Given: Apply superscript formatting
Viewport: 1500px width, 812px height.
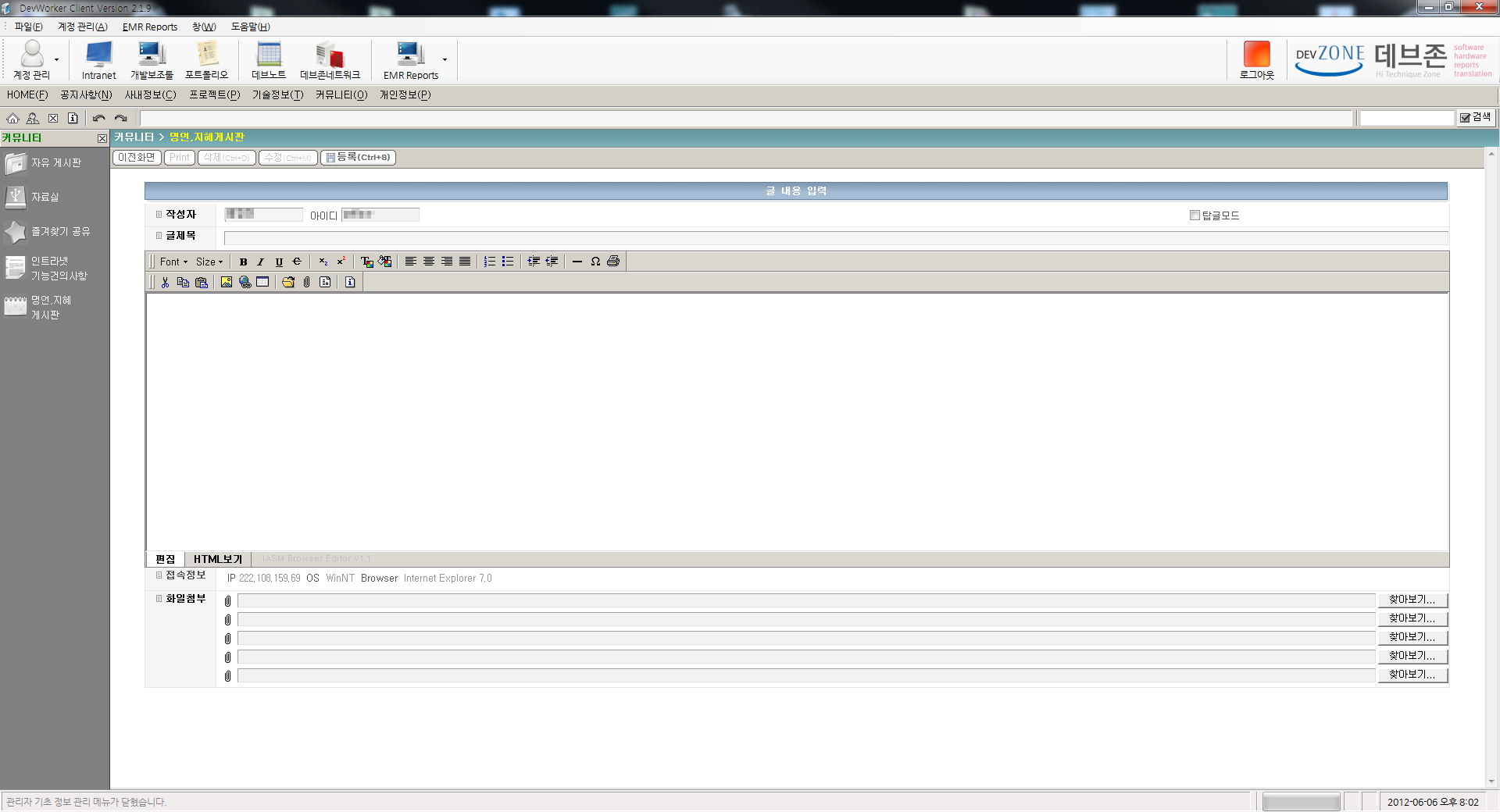Looking at the screenshot, I should pyautogui.click(x=341, y=262).
